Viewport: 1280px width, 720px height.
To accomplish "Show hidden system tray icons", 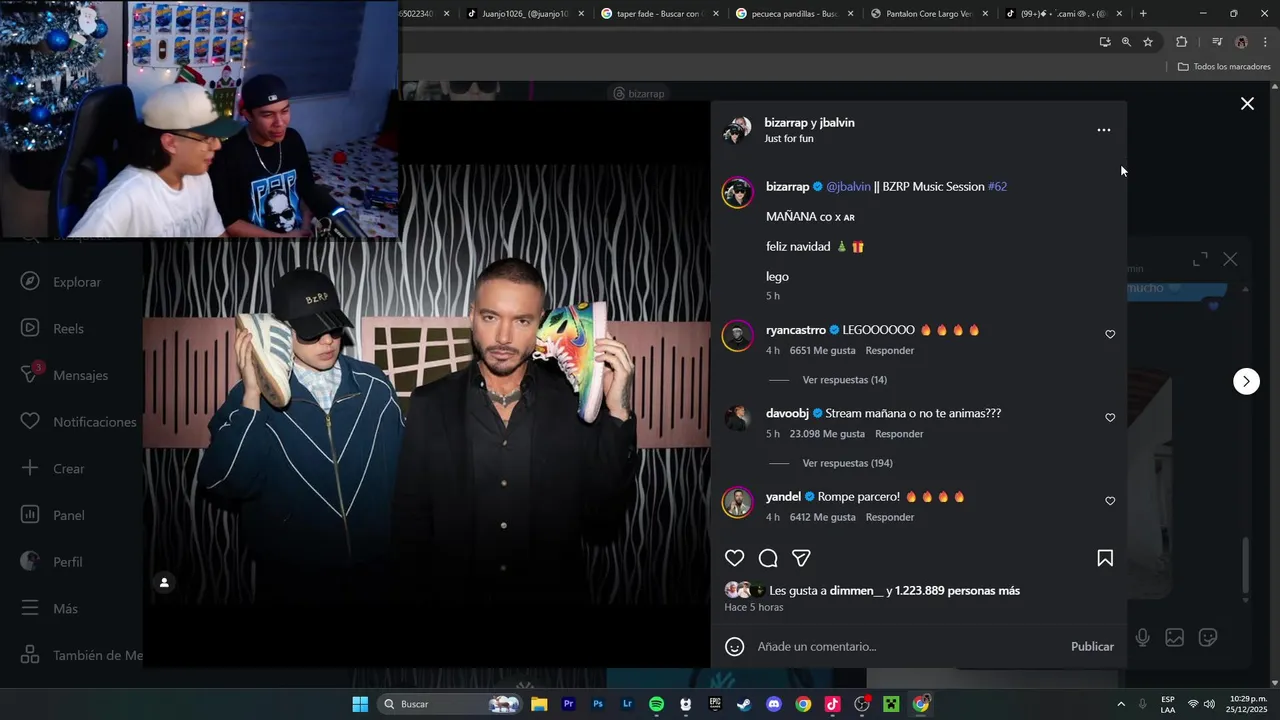I will coord(1121,704).
